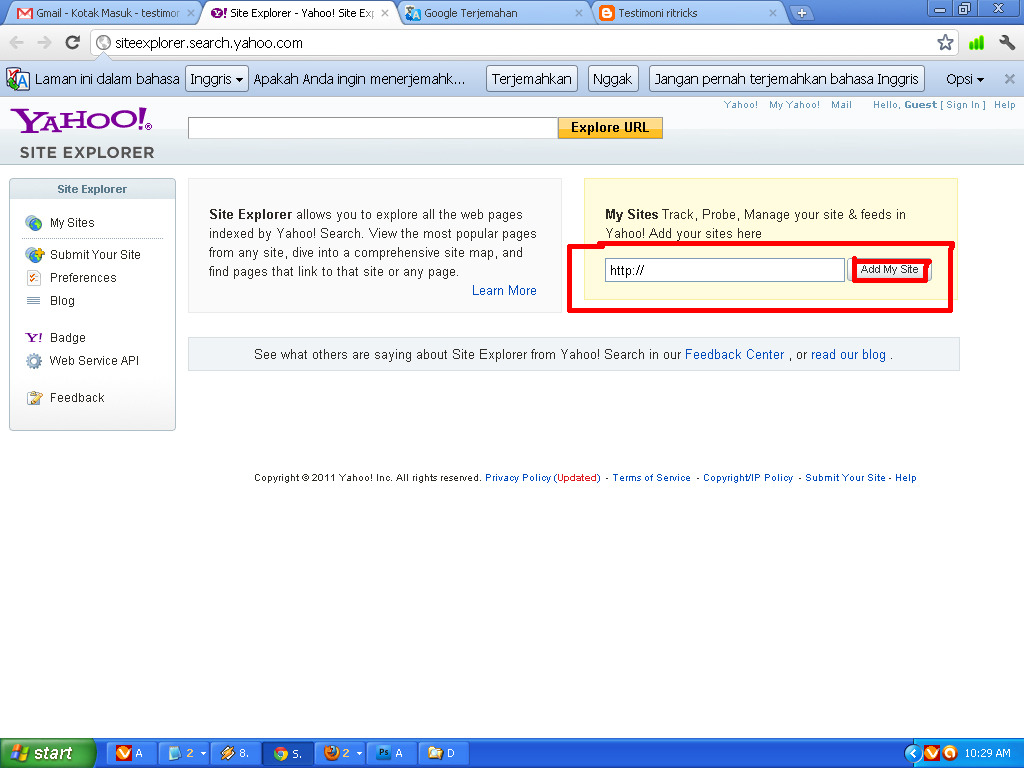Focus the http:// site input field
The width and height of the screenshot is (1024, 768).
(x=725, y=270)
